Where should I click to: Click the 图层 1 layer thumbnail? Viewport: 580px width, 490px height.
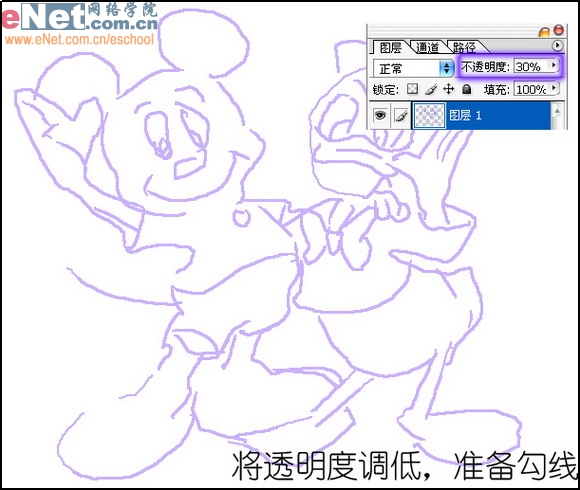pos(429,115)
